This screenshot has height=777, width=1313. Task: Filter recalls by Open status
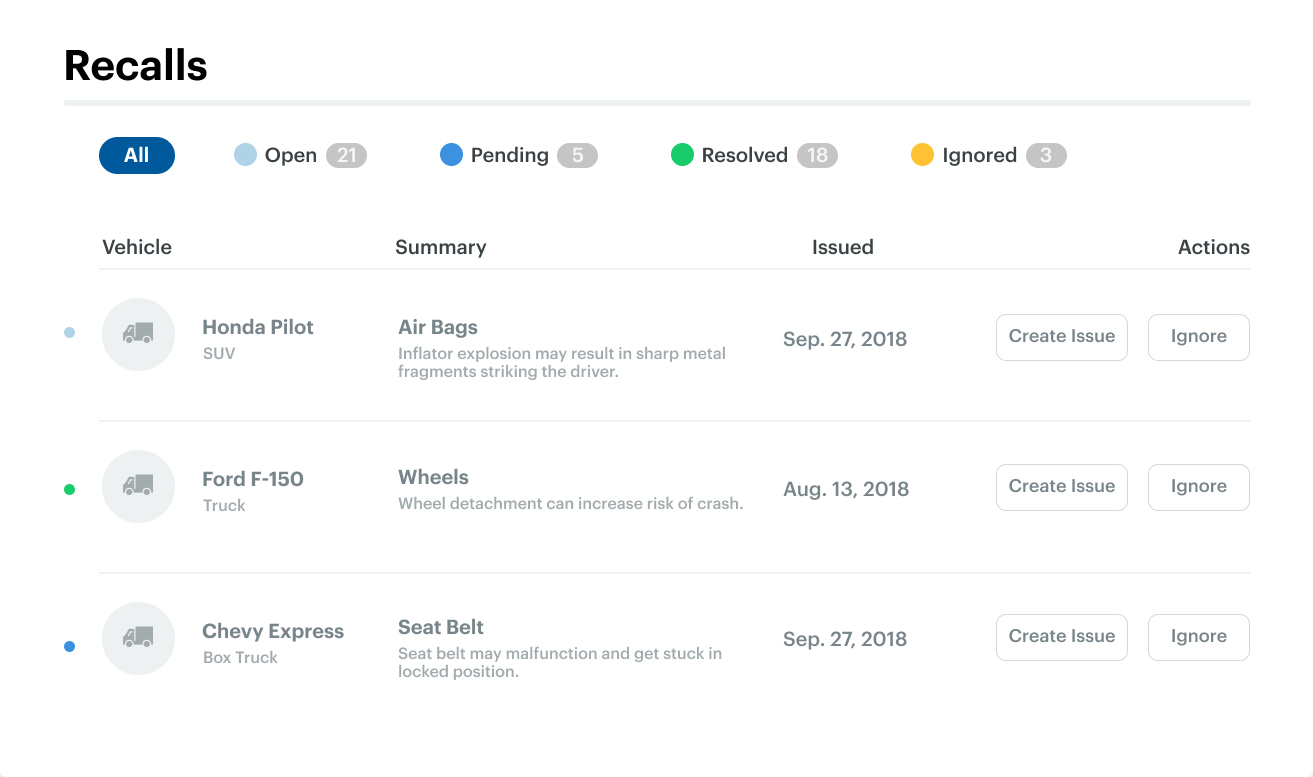[290, 155]
